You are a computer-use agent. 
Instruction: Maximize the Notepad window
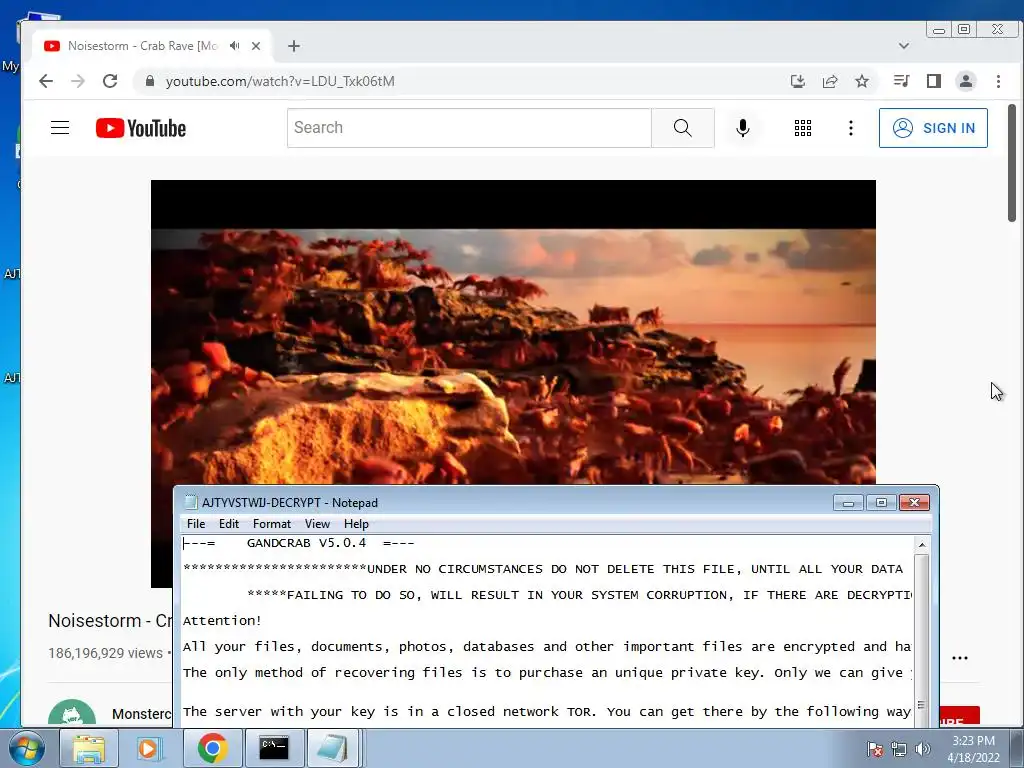pyautogui.click(x=881, y=502)
